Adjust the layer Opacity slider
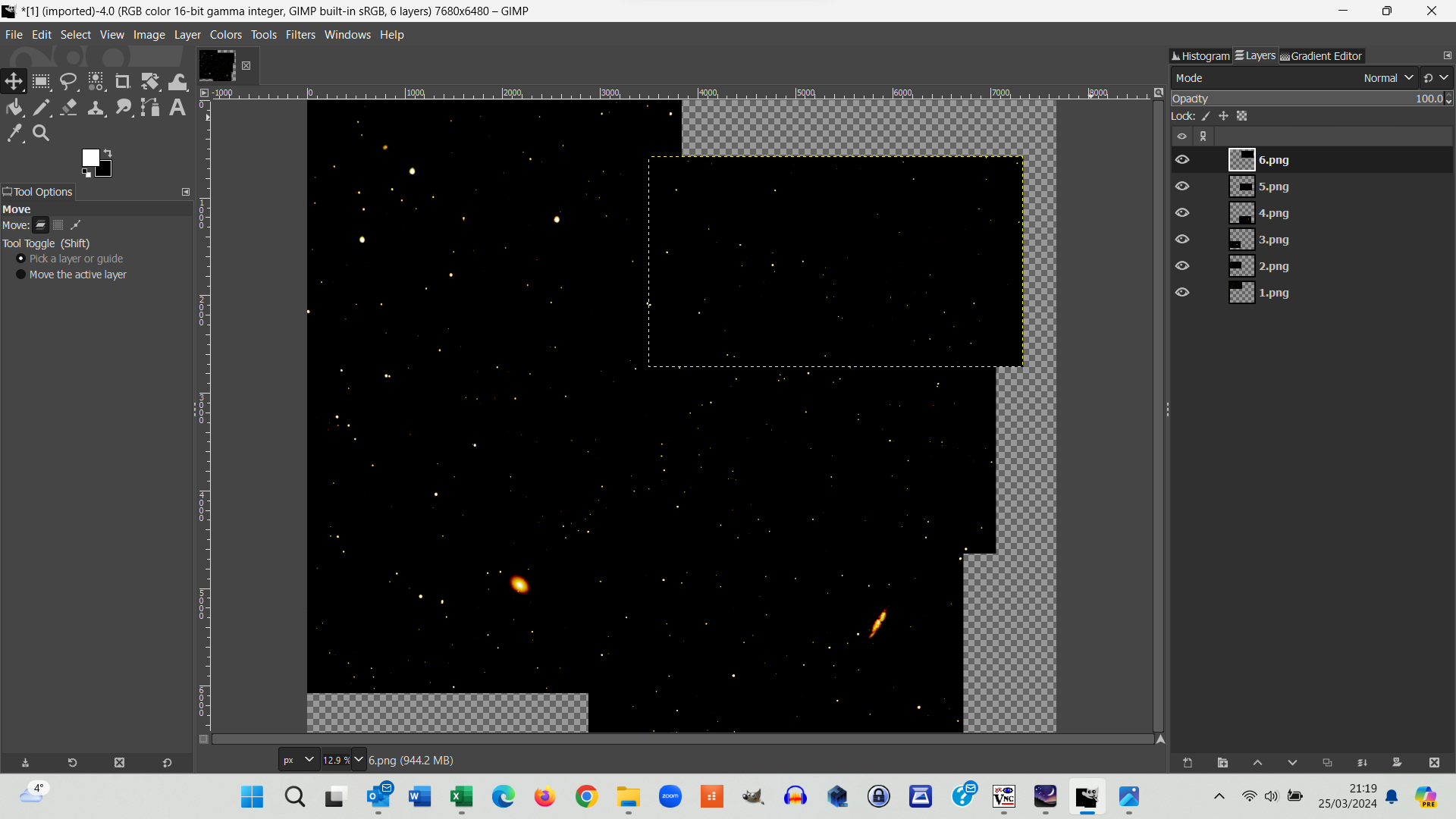 click(1307, 99)
